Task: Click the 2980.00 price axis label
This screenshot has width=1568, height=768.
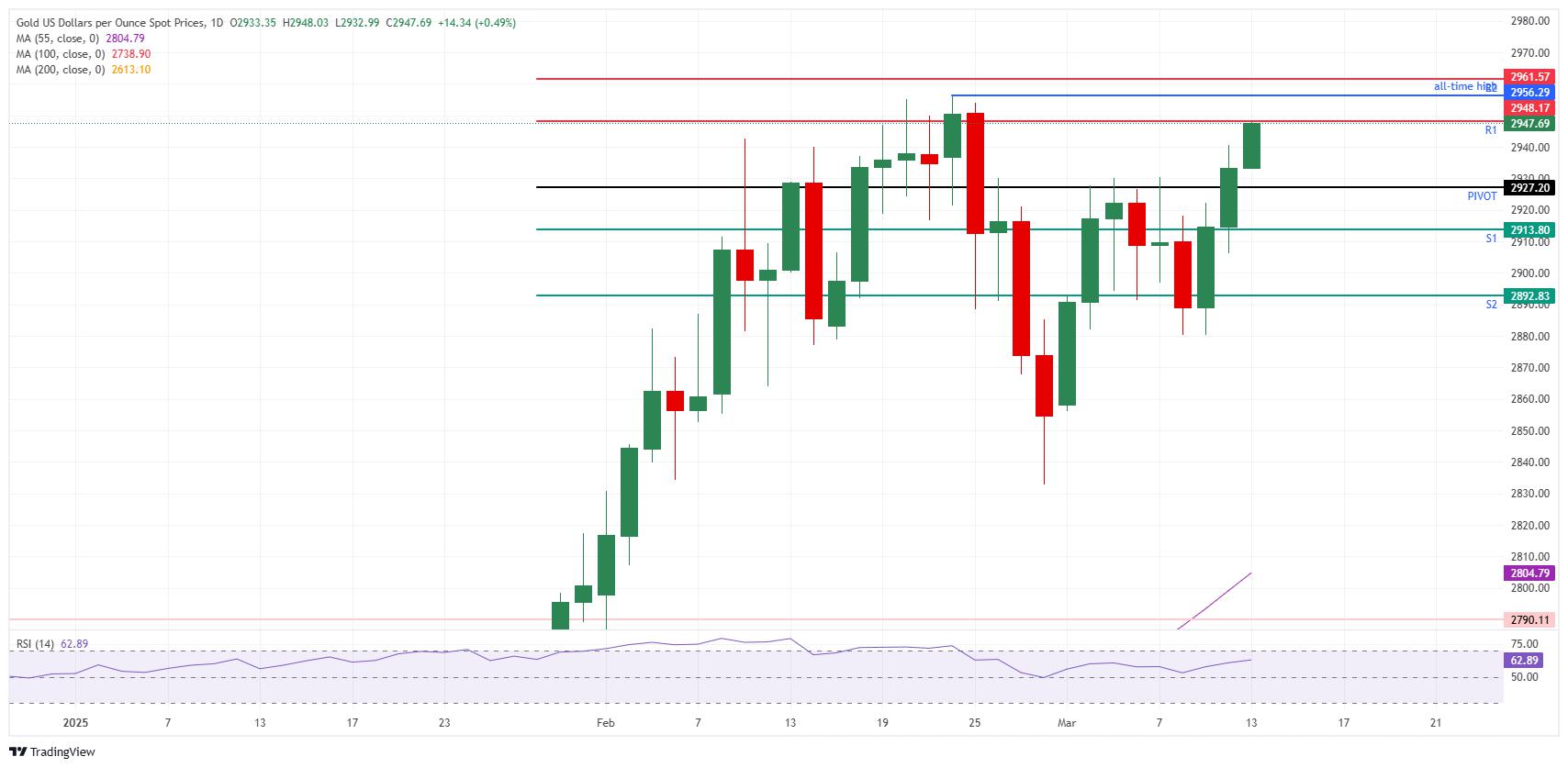Action: pyautogui.click(x=1529, y=21)
